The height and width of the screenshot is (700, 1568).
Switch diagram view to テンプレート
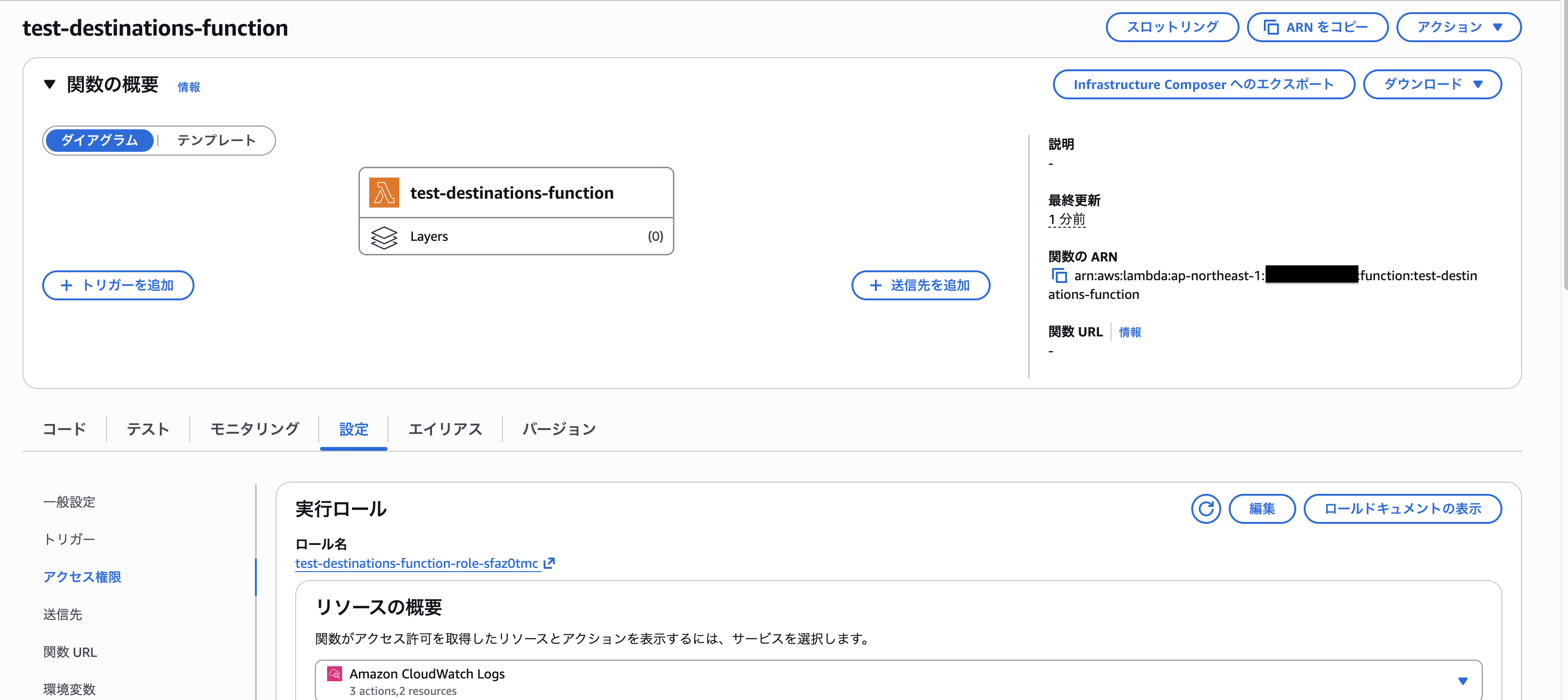coord(216,141)
